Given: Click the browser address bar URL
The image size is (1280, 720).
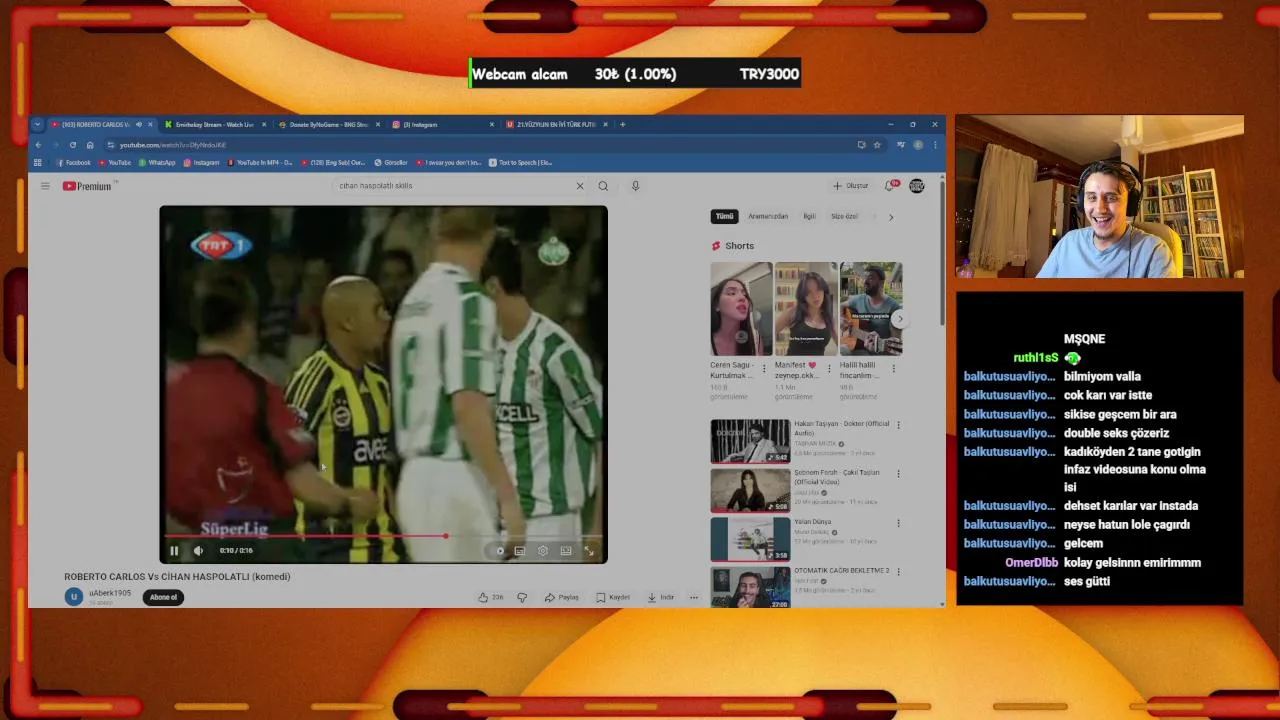Looking at the screenshot, I should [x=173, y=145].
